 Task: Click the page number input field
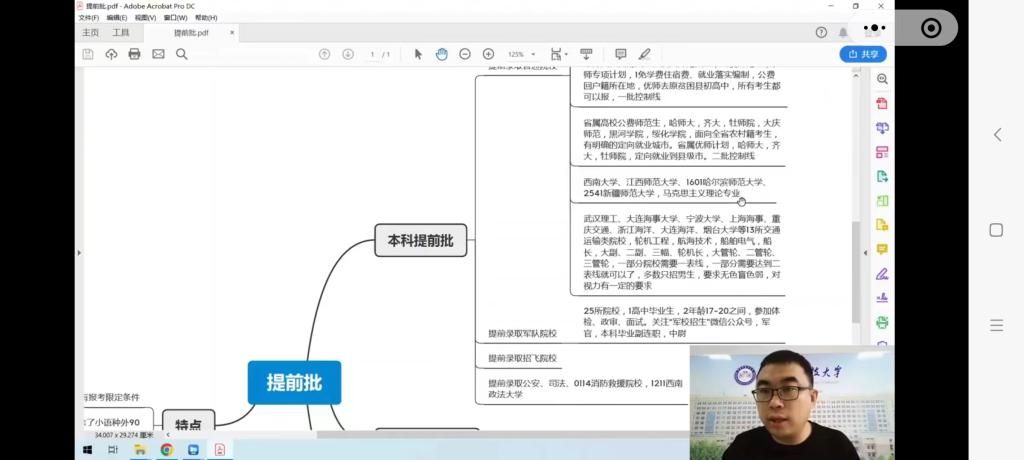(x=373, y=54)
